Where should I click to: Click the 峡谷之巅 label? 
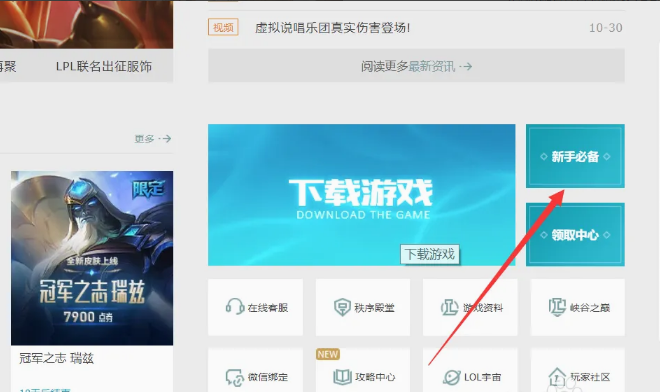pyautogui.click(x=590, y=308)
